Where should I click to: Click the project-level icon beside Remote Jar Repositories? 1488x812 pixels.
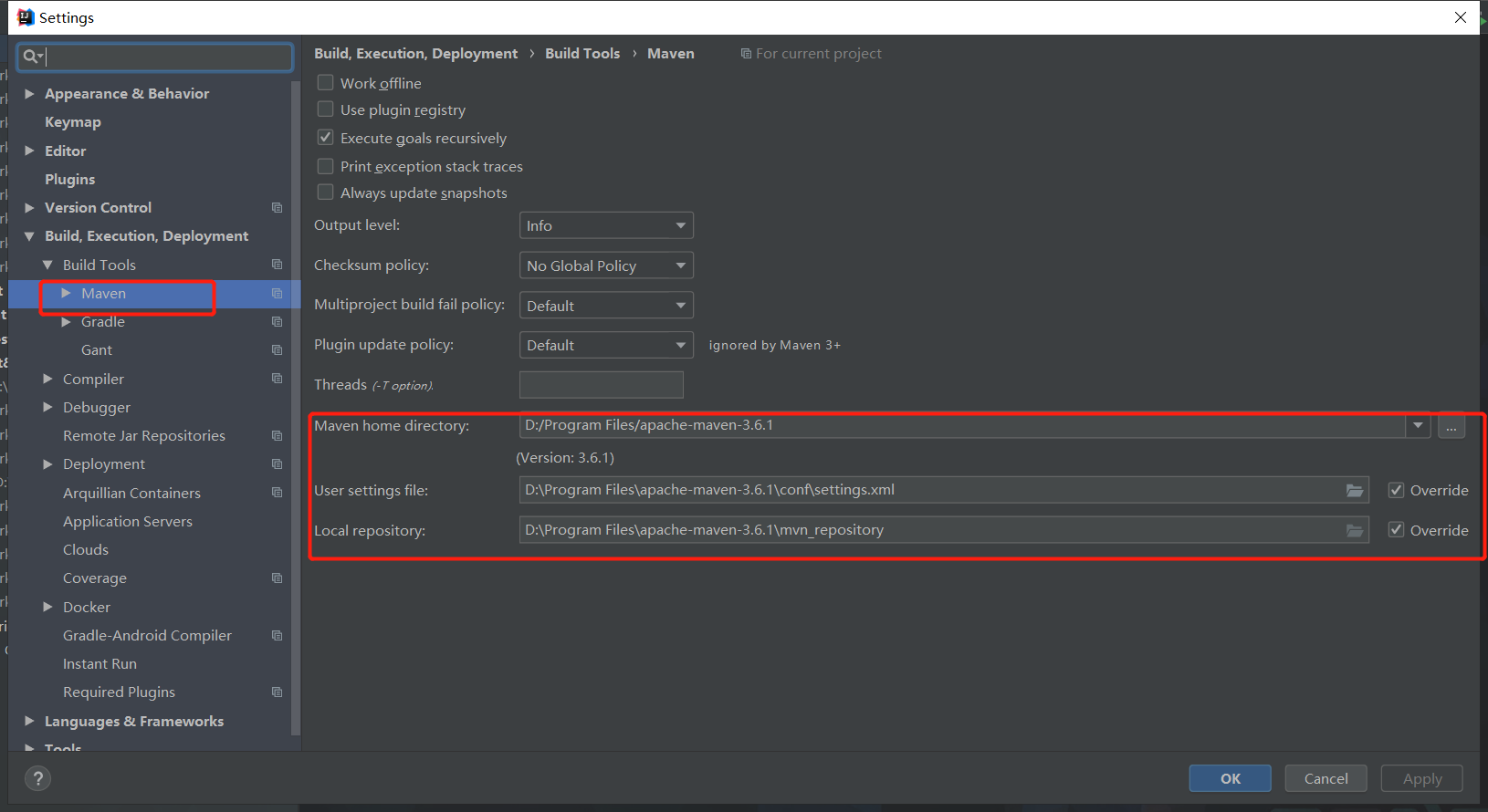coord(278,436)
